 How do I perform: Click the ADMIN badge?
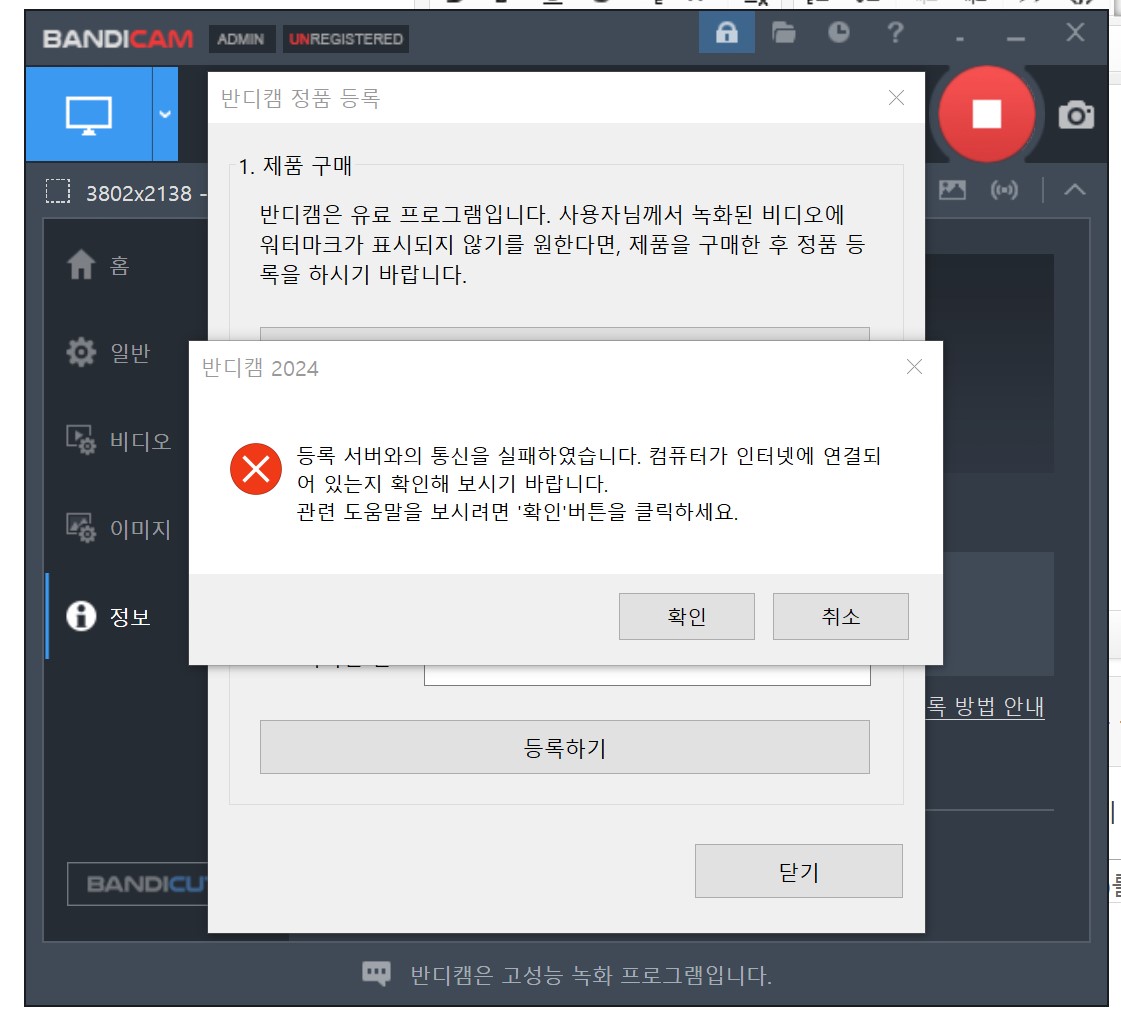coord(241,39)
